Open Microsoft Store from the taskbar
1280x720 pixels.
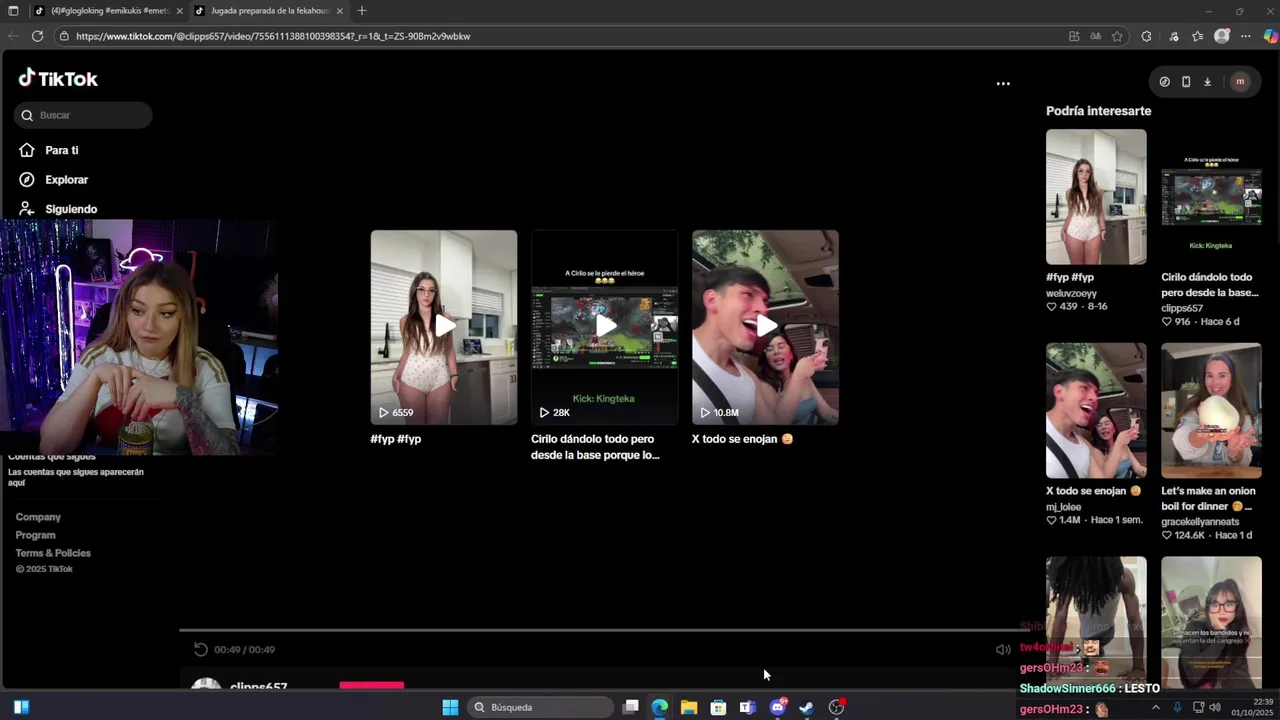pyautogui.click(x=718, y=707)
